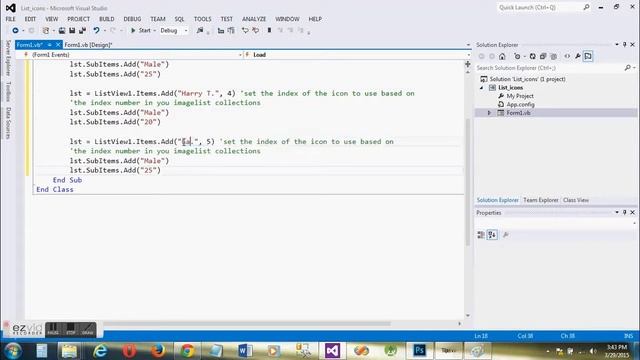This screenshot has height=360, width=640.
Task: Open the VIEW menu
Action: [x=51, y=19]
